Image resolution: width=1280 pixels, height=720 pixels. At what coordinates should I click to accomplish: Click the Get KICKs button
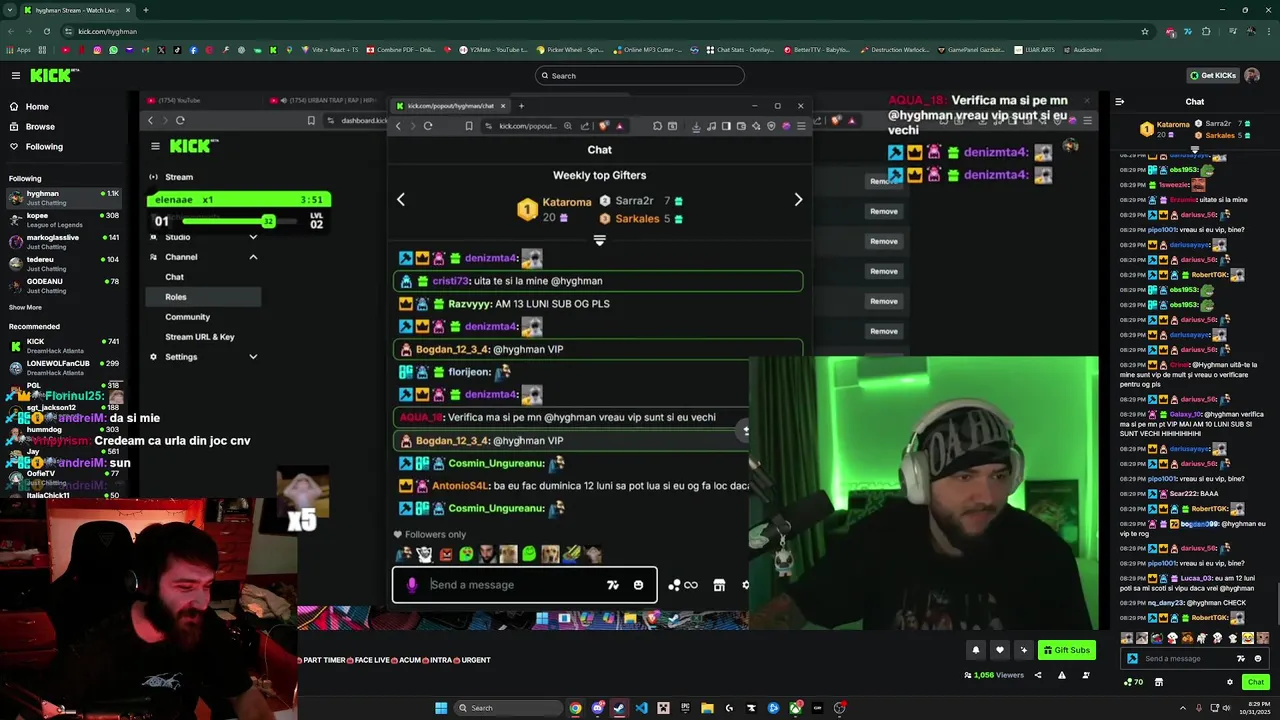(x=1213, y=75)
